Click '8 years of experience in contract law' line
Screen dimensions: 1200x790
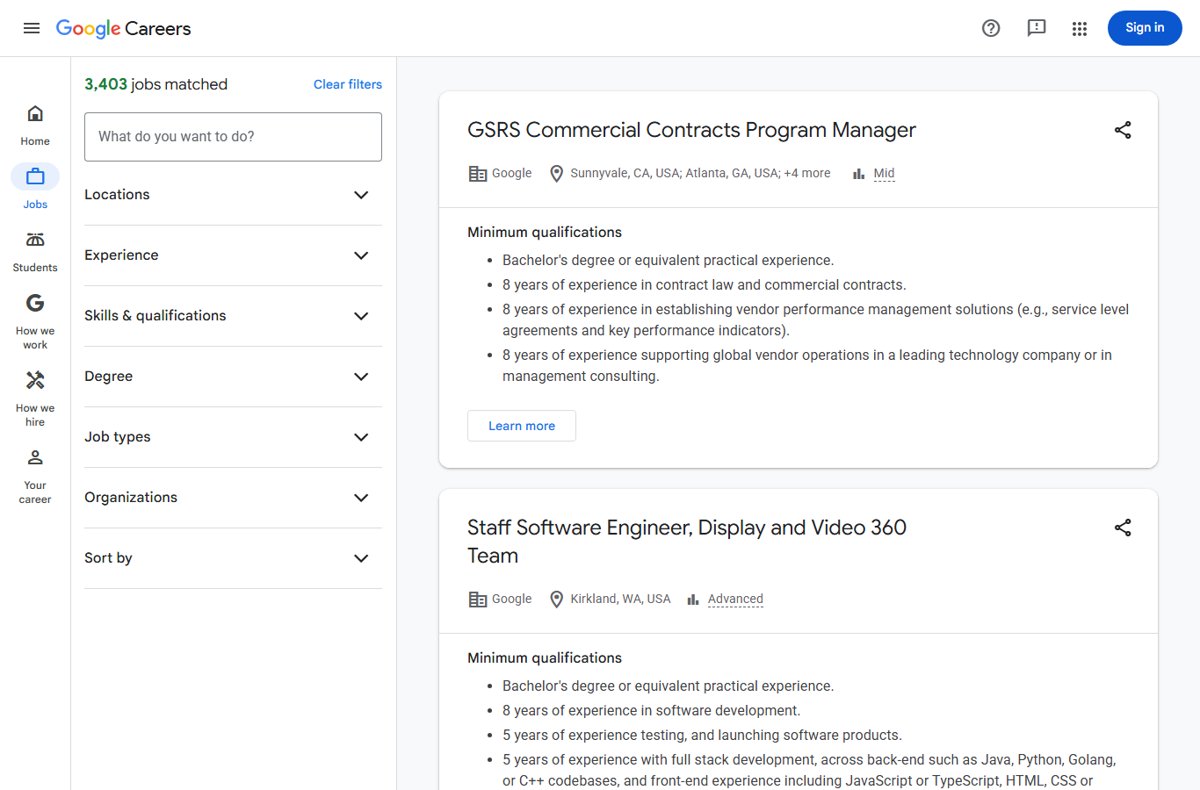(704, 285)
